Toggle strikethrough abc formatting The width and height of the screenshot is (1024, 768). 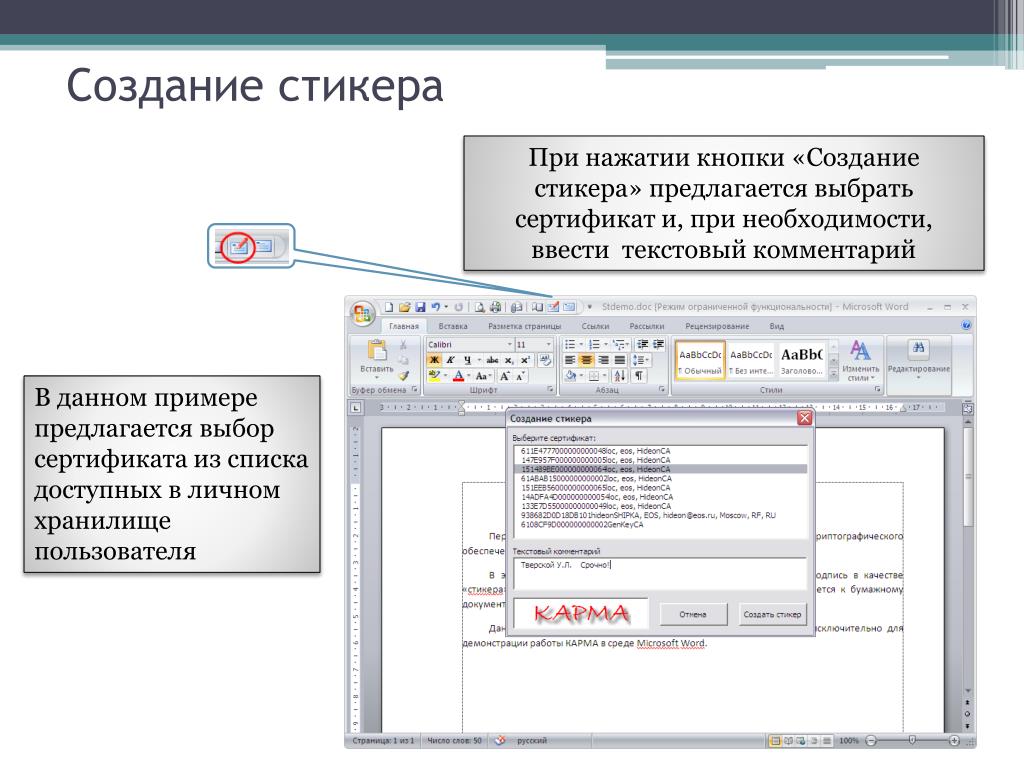coord(492,360)
